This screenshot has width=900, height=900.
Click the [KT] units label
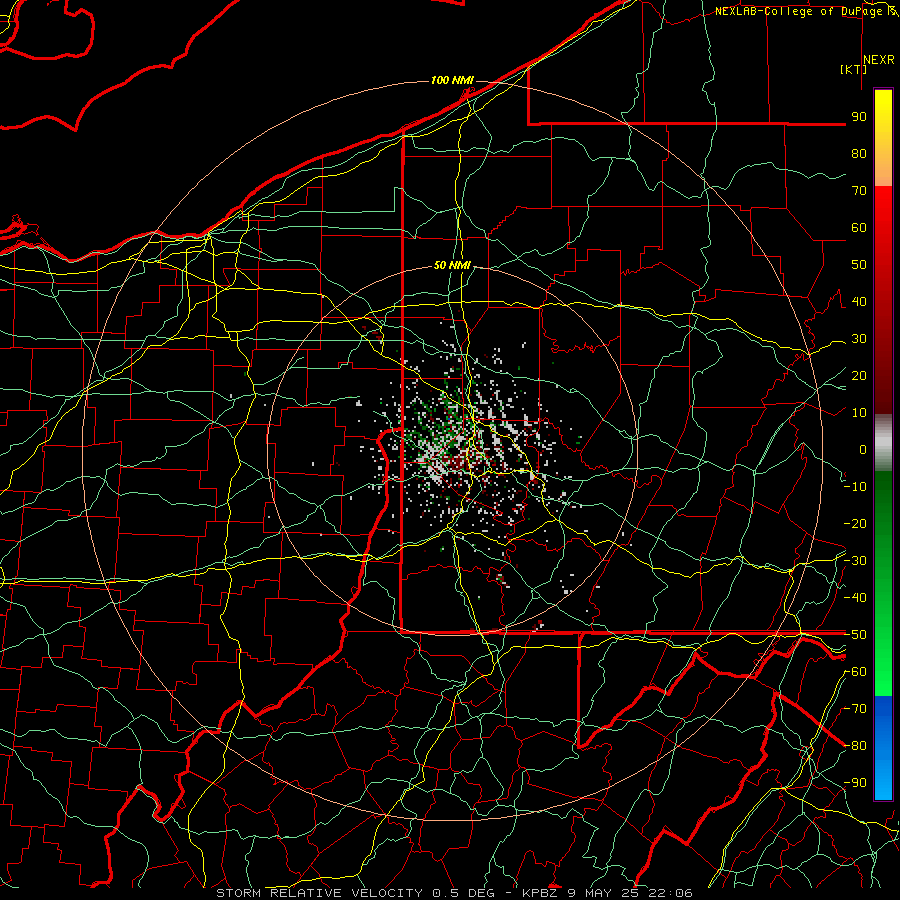point(854,69)
